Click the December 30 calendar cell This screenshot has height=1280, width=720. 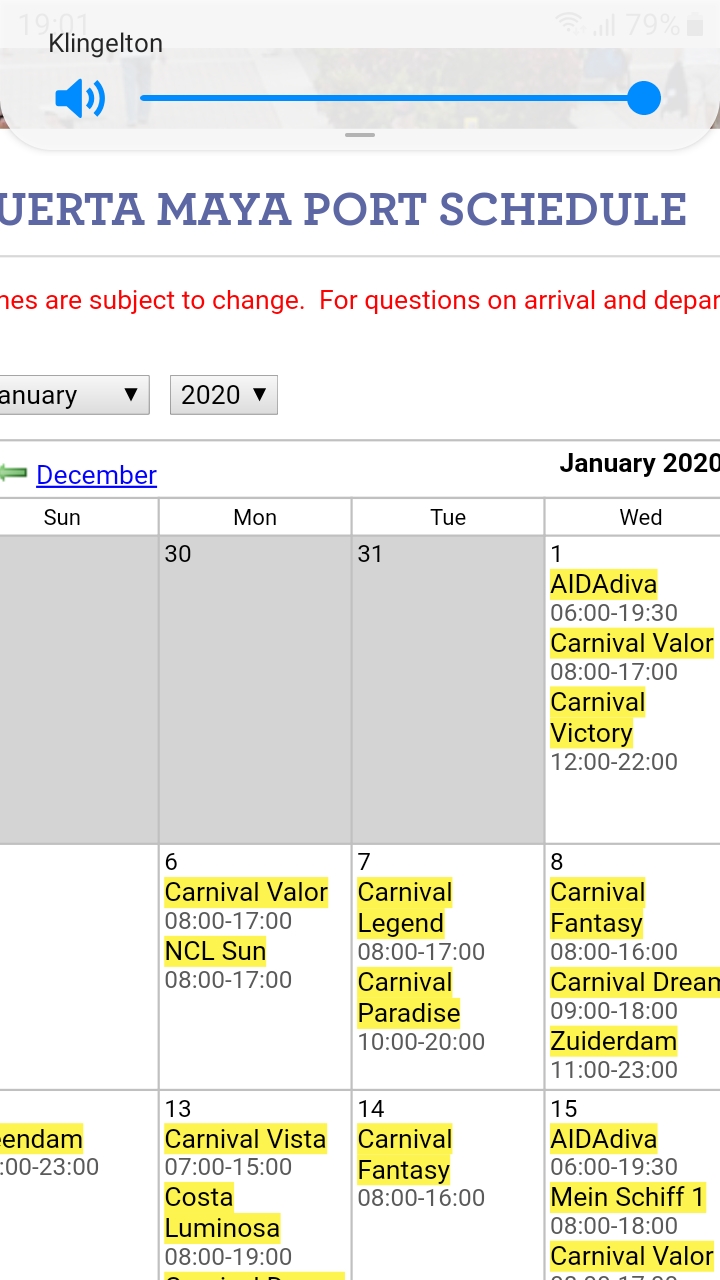coord(255,690)
